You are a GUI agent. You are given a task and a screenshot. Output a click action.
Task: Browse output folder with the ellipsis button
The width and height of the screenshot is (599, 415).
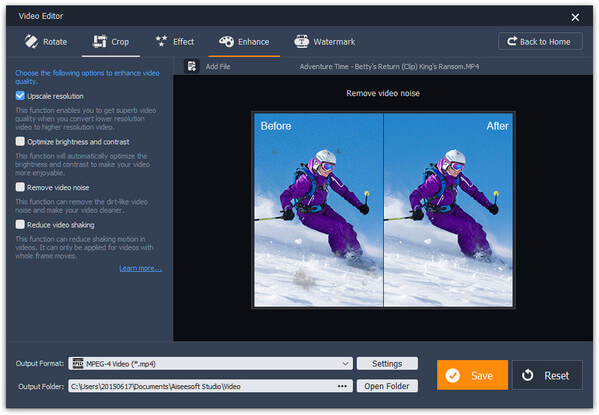[342, 386]
